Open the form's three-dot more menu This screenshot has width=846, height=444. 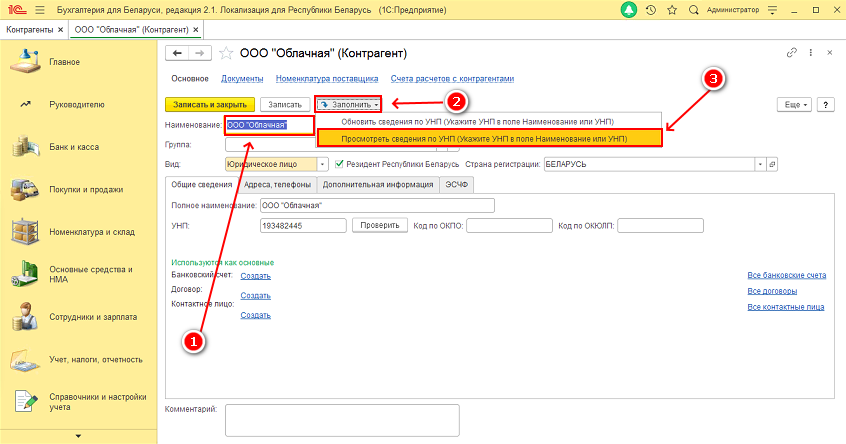click(810, 52)
